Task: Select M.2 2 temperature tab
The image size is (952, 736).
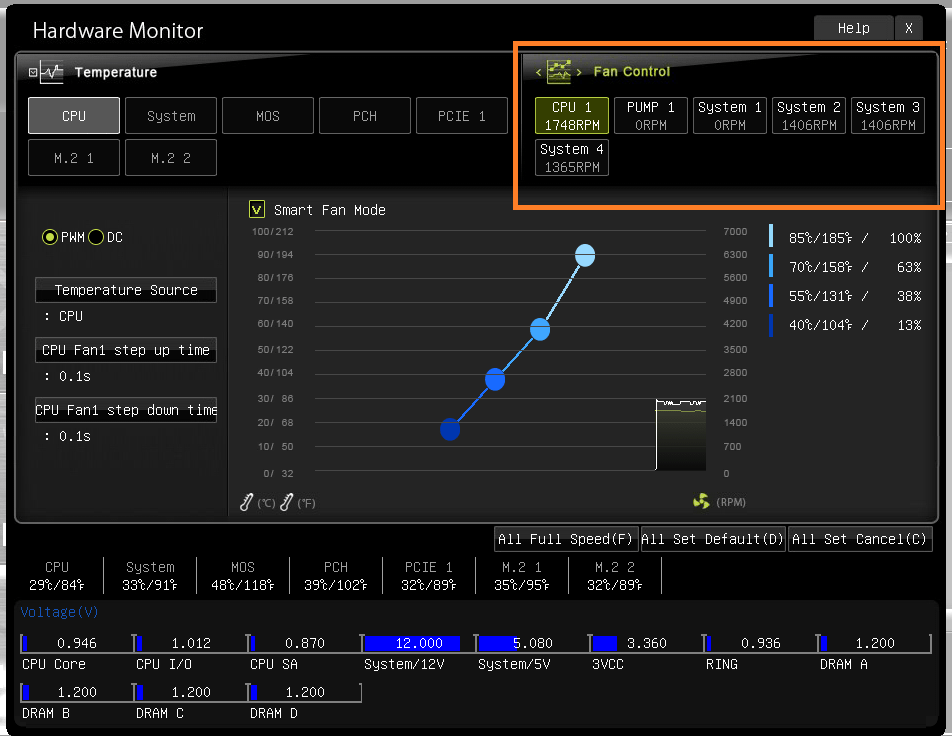Action: coord(171,158)
